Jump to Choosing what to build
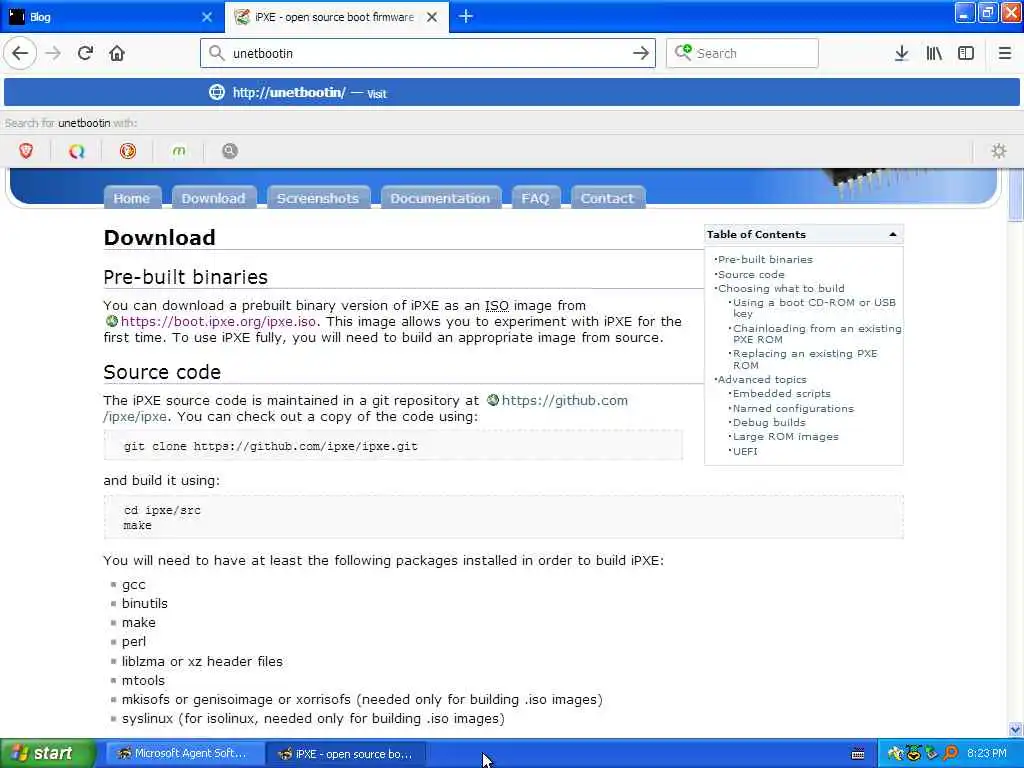 pos(781,288)
